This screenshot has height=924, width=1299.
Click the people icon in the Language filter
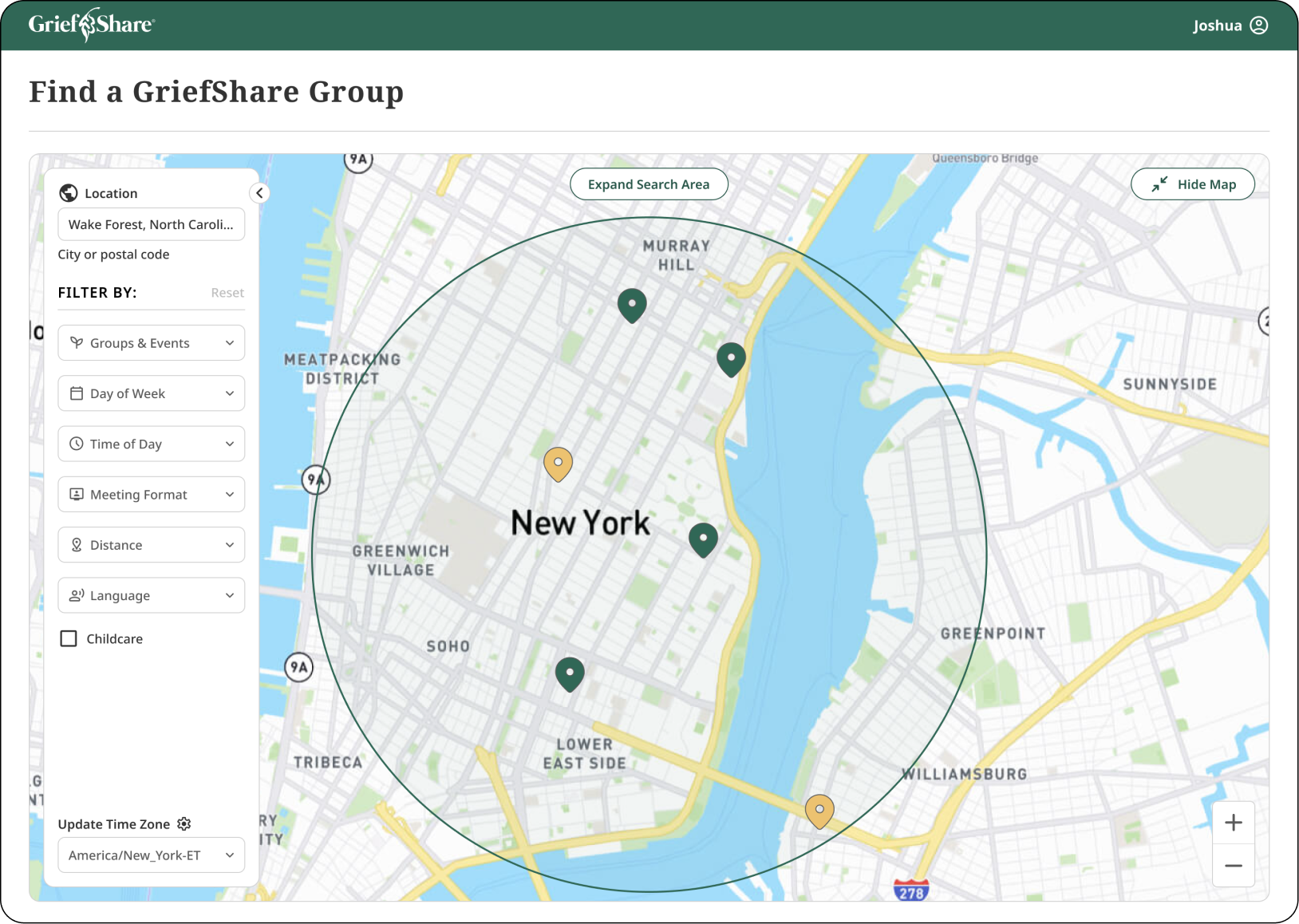coord(77,594)
